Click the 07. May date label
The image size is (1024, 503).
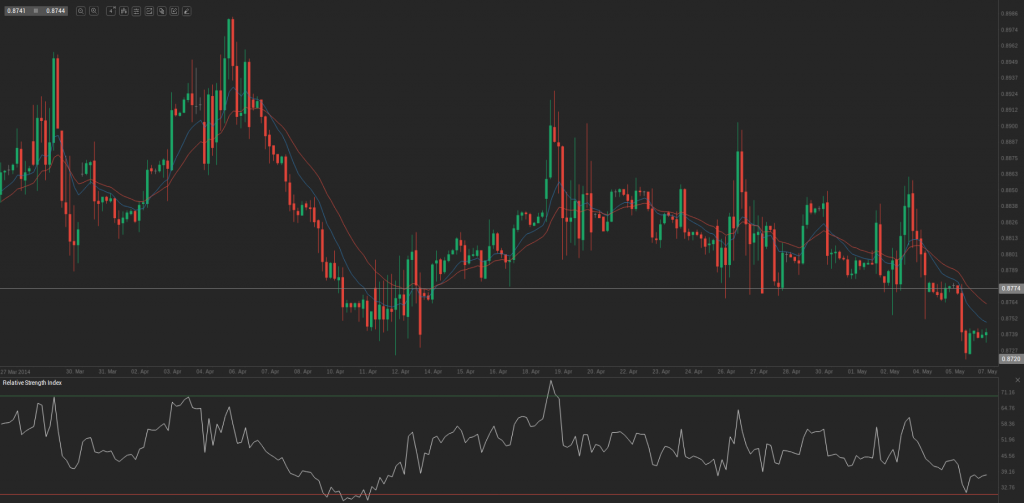click(x=987, y=371)
